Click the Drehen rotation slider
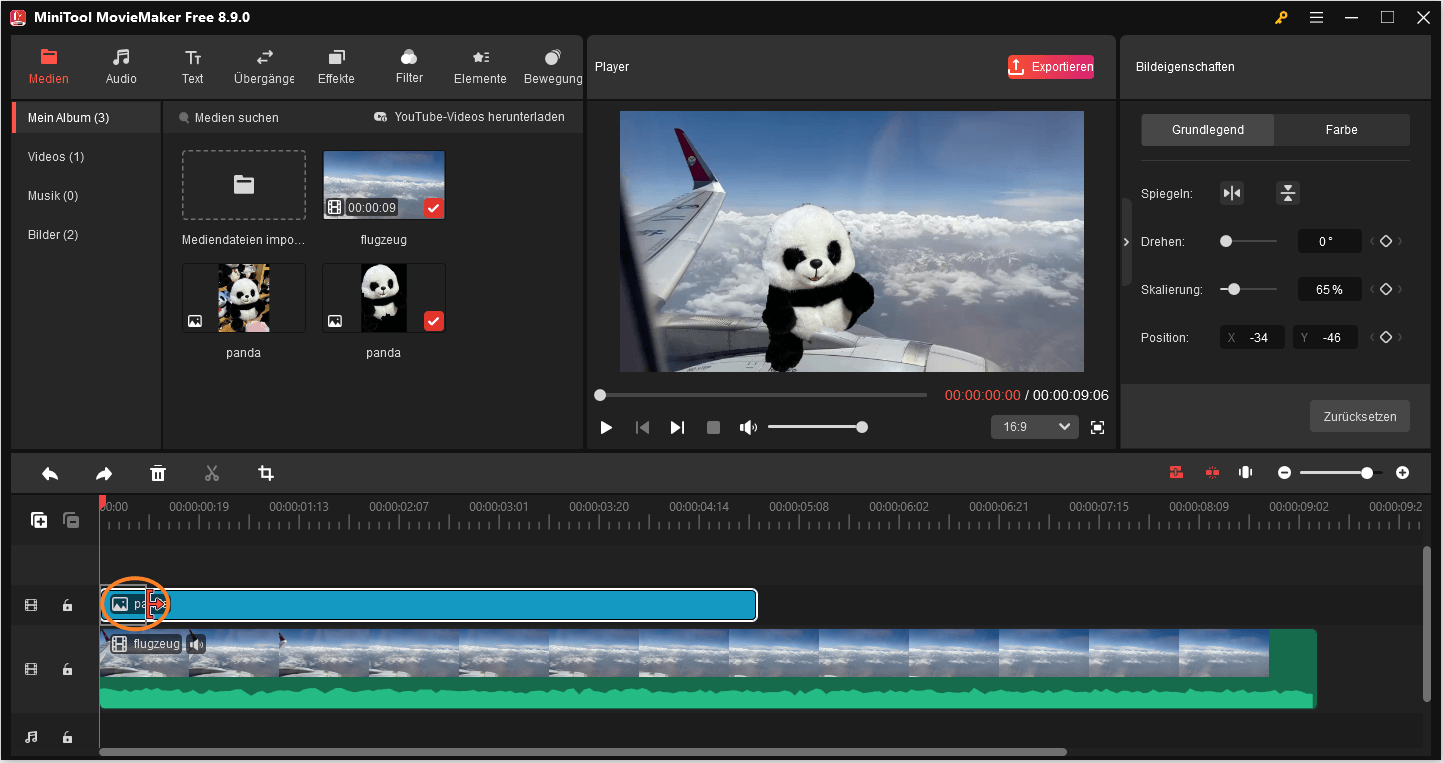This screenshot has width=1443, height=763. (x=1249, y=241)
